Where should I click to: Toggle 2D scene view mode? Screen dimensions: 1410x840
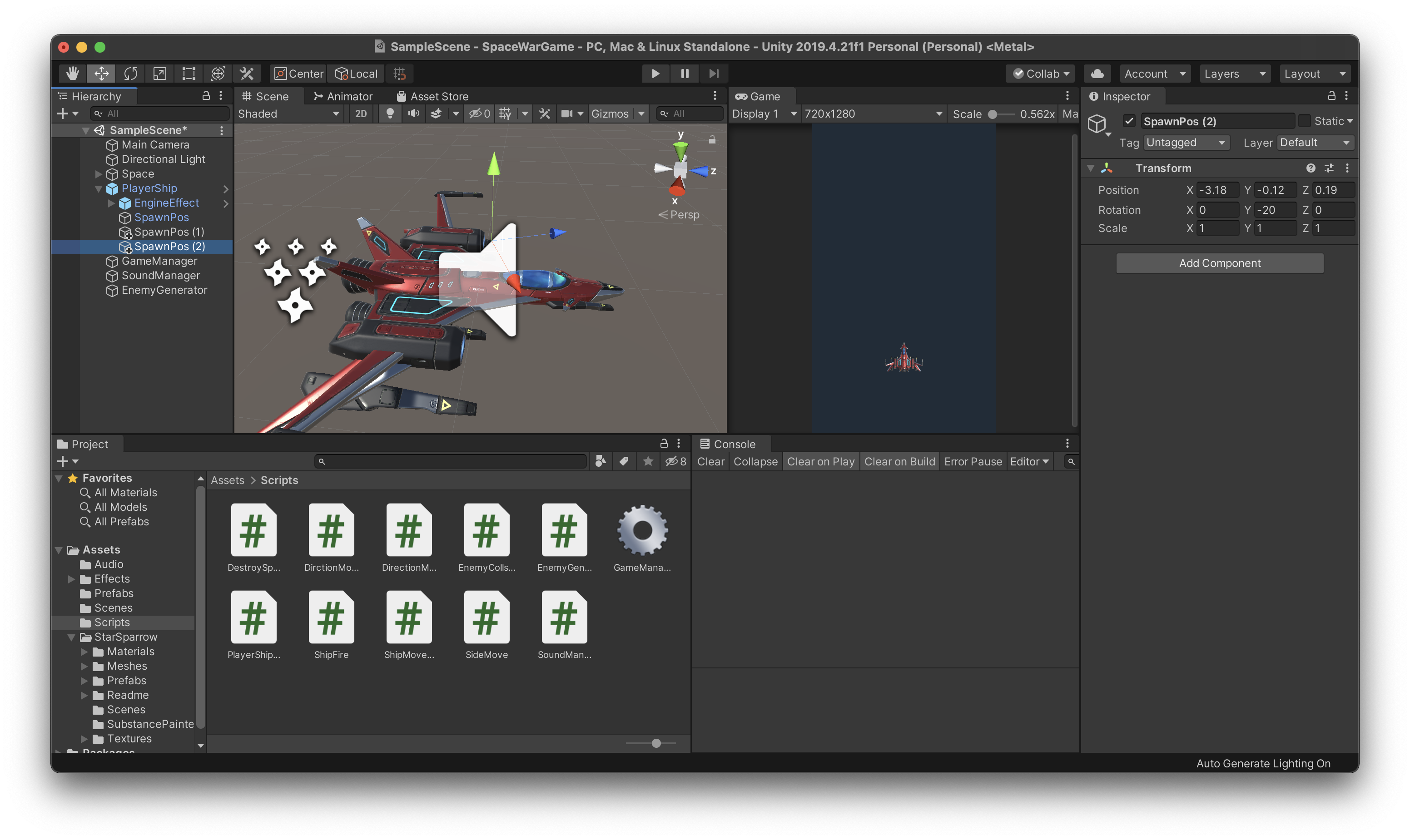coord(361,114)
